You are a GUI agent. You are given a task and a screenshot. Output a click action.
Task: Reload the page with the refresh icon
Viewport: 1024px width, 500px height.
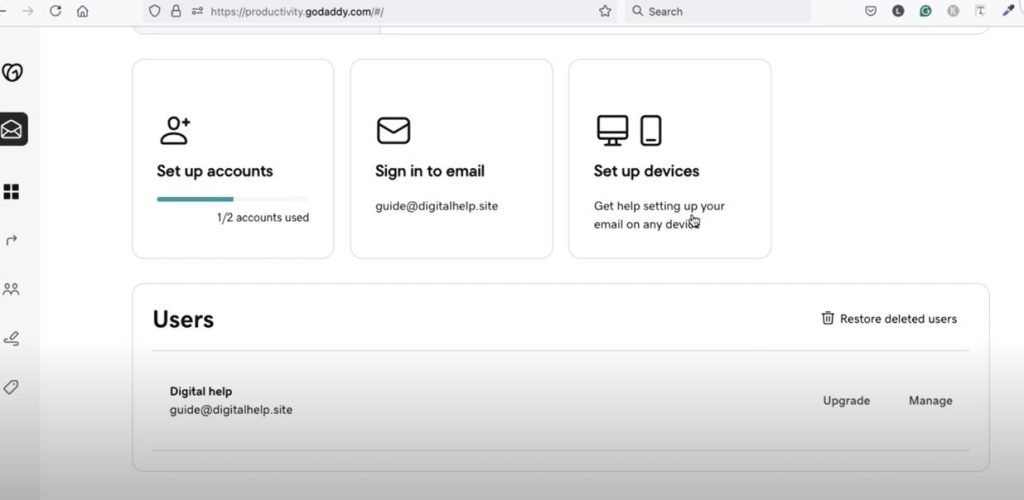(56, 11)
